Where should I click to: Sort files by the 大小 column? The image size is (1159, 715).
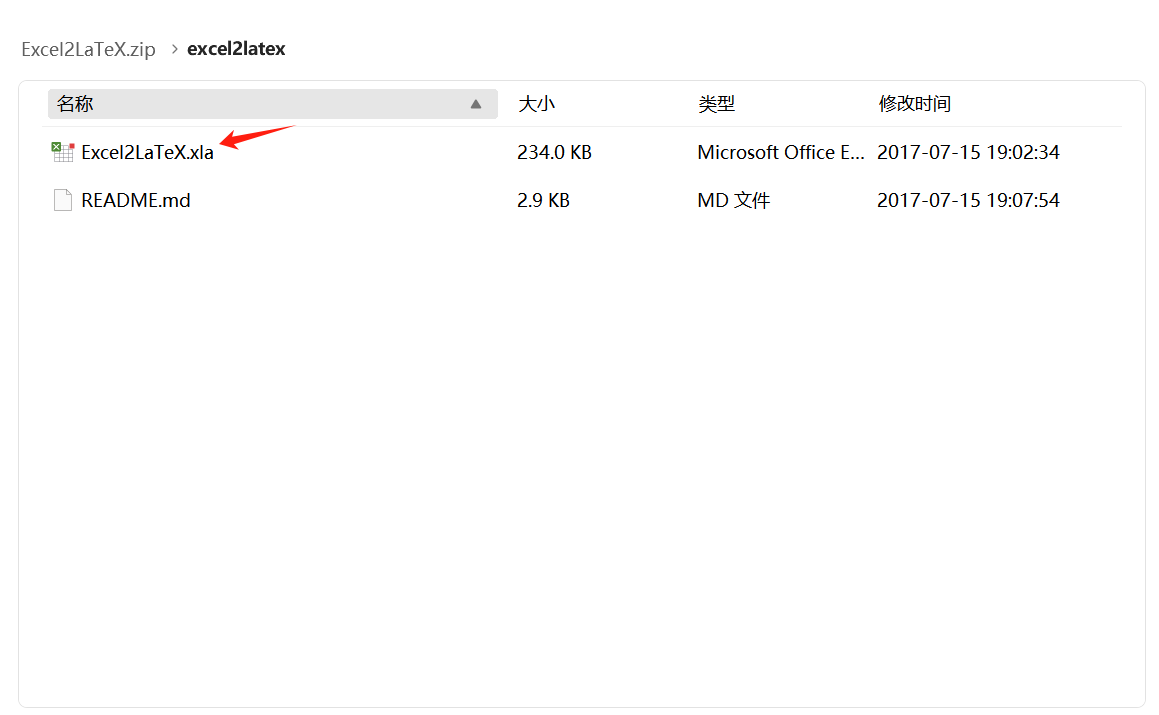tap(537, 103)
